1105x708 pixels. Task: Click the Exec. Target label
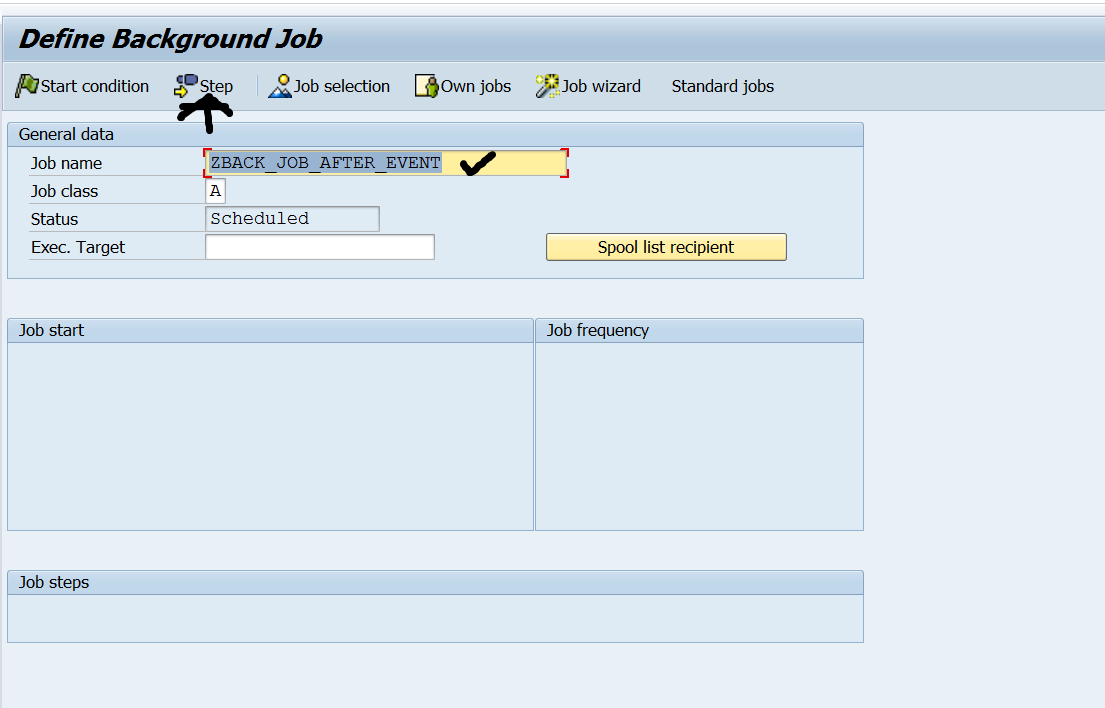point(78,248)
